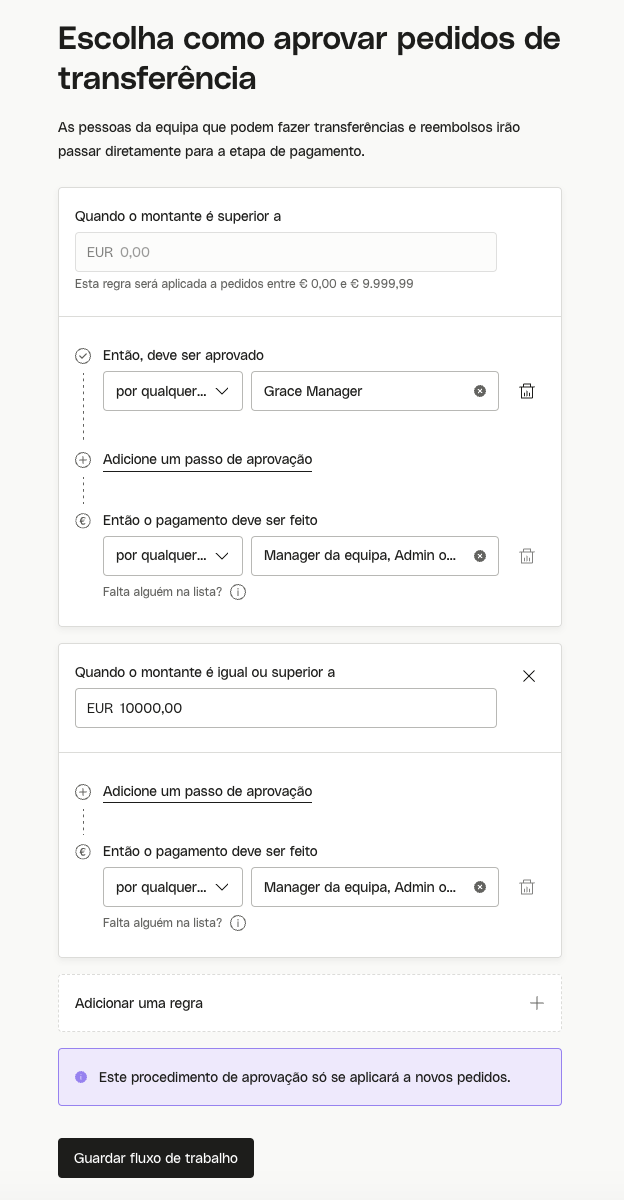The image size is (624, 1200).
Task: Clear payers field in first rule
Action: tap(480, 556)
